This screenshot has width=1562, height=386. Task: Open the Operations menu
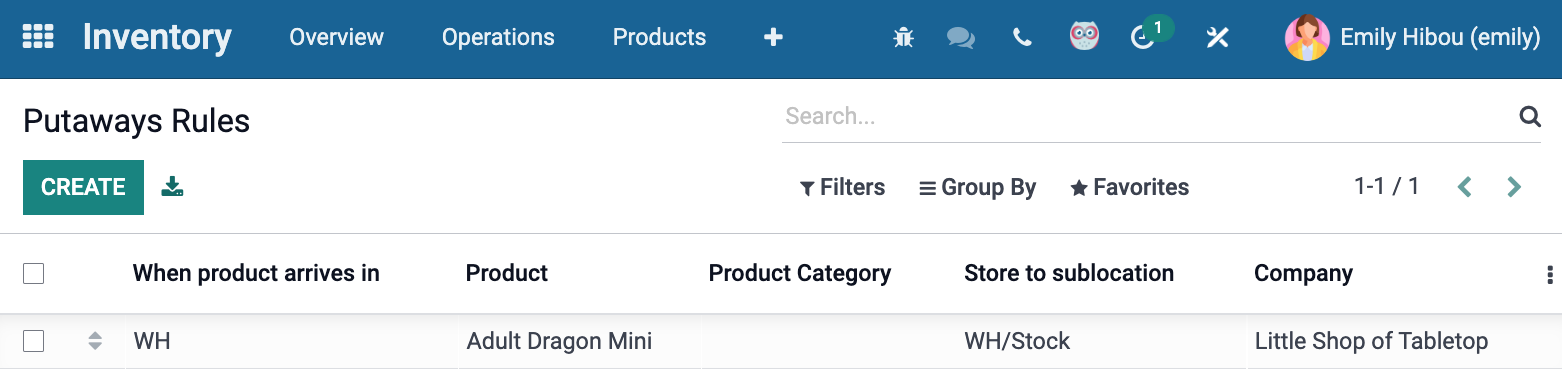coord(498,37)
